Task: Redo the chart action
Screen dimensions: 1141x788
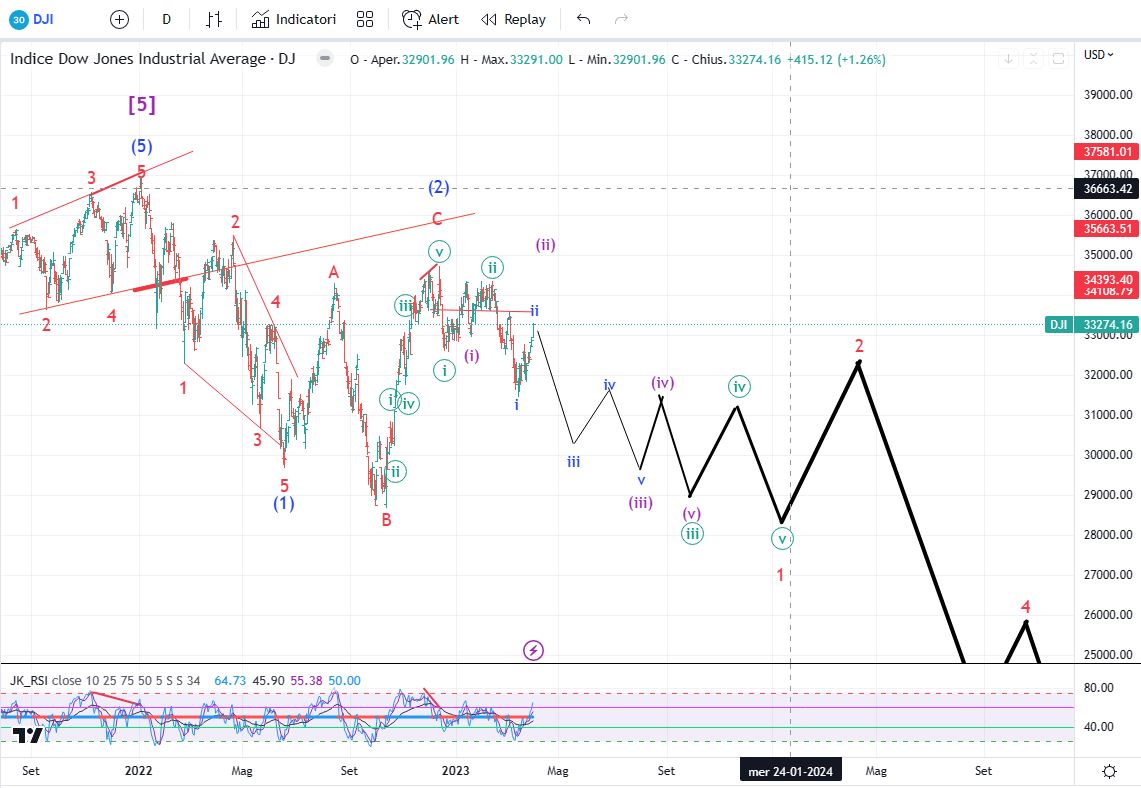Action: tap(621, 20)
